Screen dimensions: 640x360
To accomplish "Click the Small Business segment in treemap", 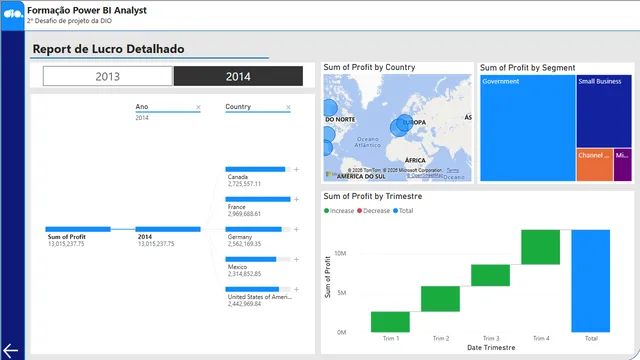I will point(604,111).
